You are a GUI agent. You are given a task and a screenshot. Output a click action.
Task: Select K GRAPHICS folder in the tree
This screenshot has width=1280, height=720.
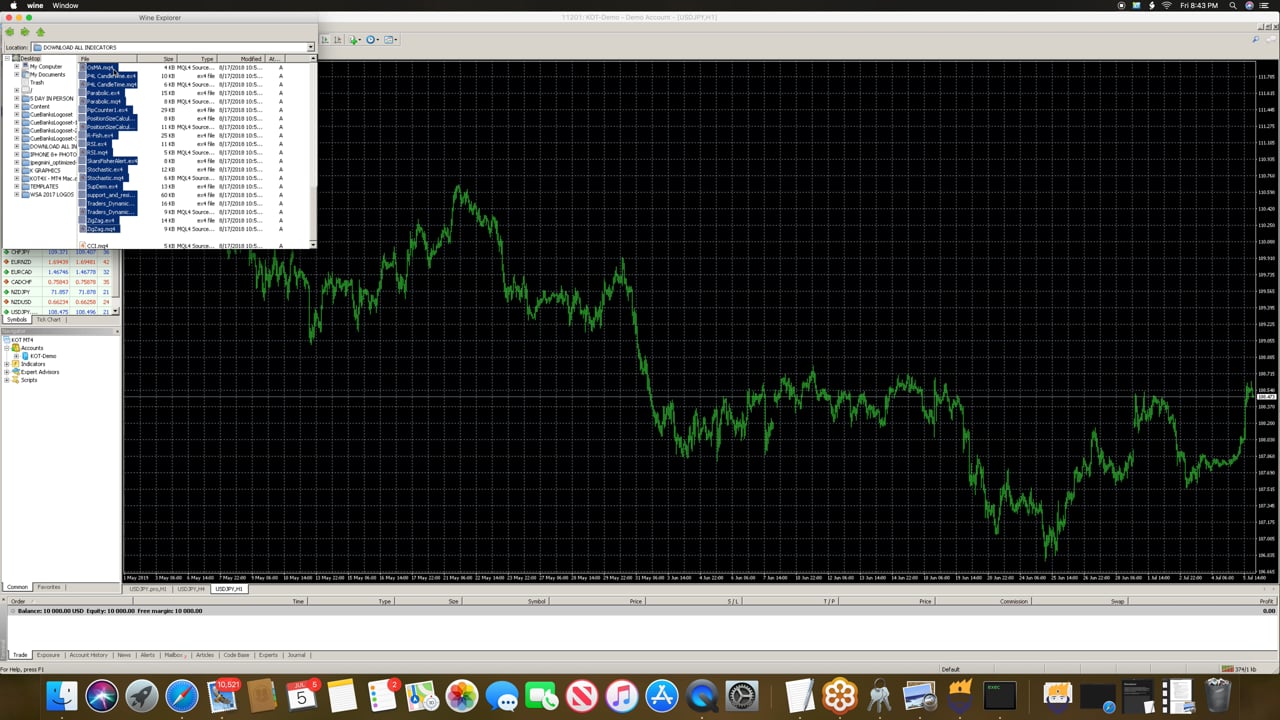click(45, 170)
